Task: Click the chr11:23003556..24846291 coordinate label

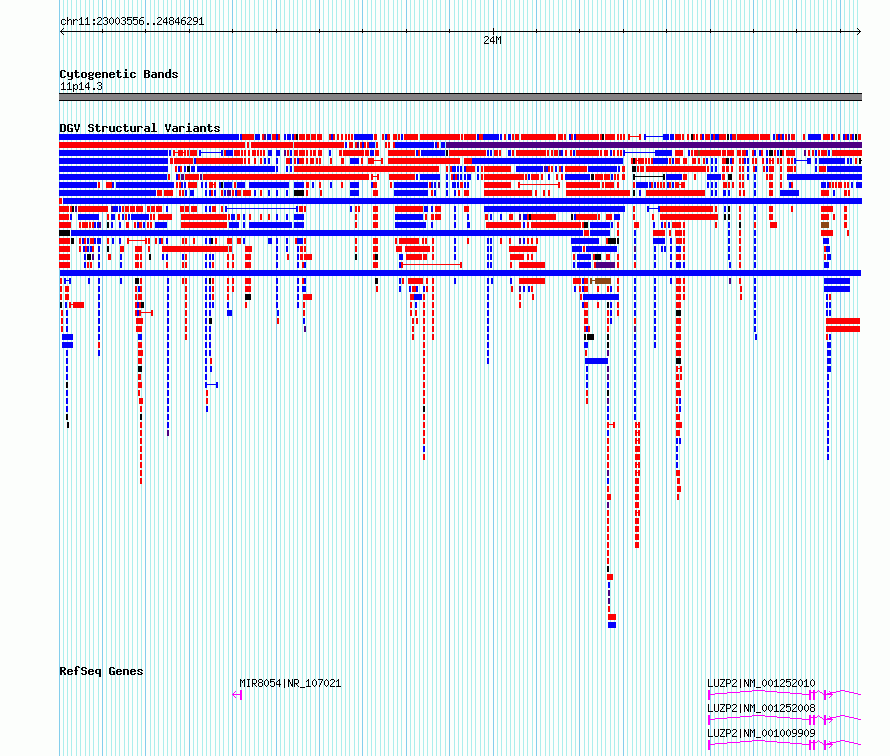Action: click(132, 22)
